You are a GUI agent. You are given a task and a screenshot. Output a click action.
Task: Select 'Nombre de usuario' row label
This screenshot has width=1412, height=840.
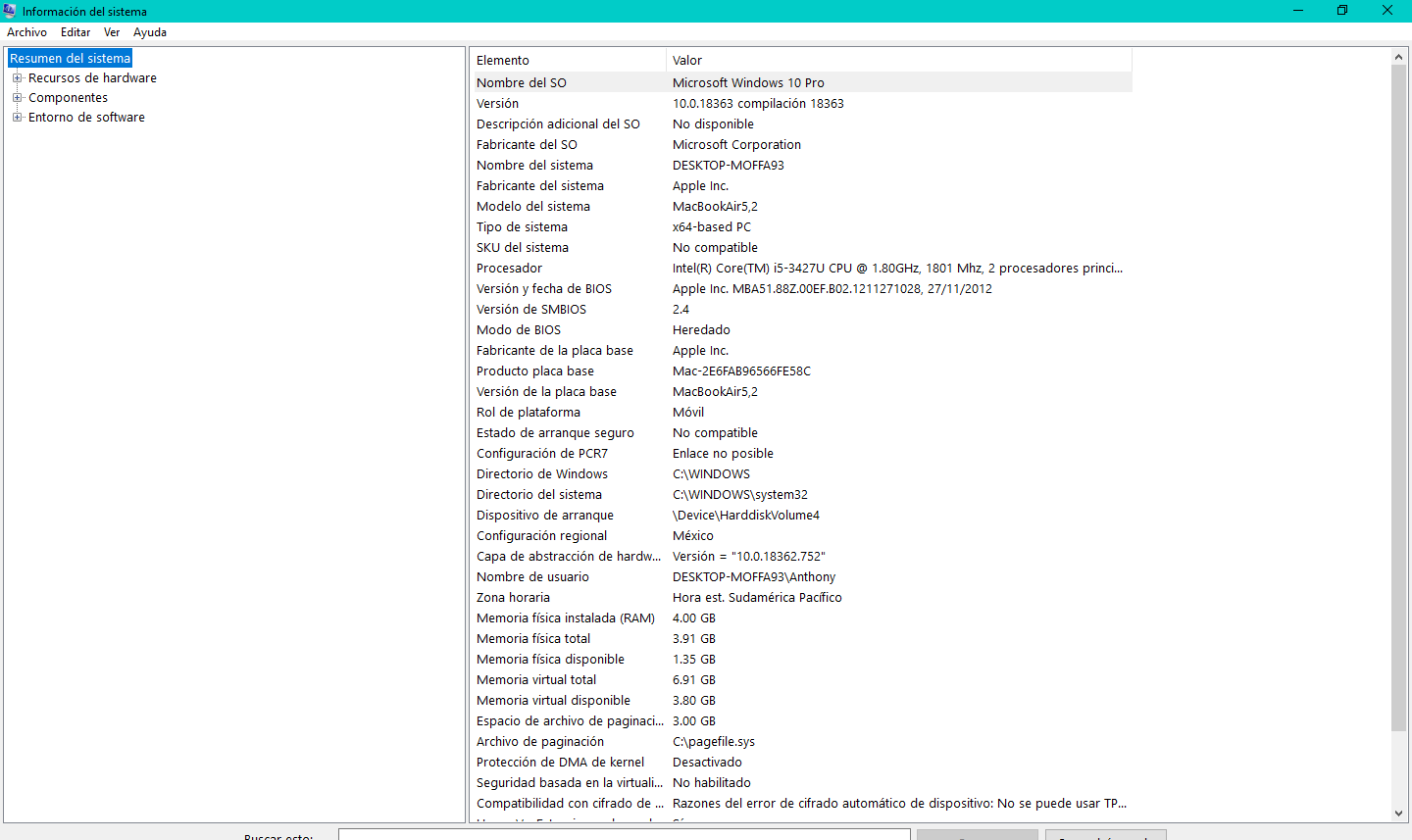coord(532,577)
